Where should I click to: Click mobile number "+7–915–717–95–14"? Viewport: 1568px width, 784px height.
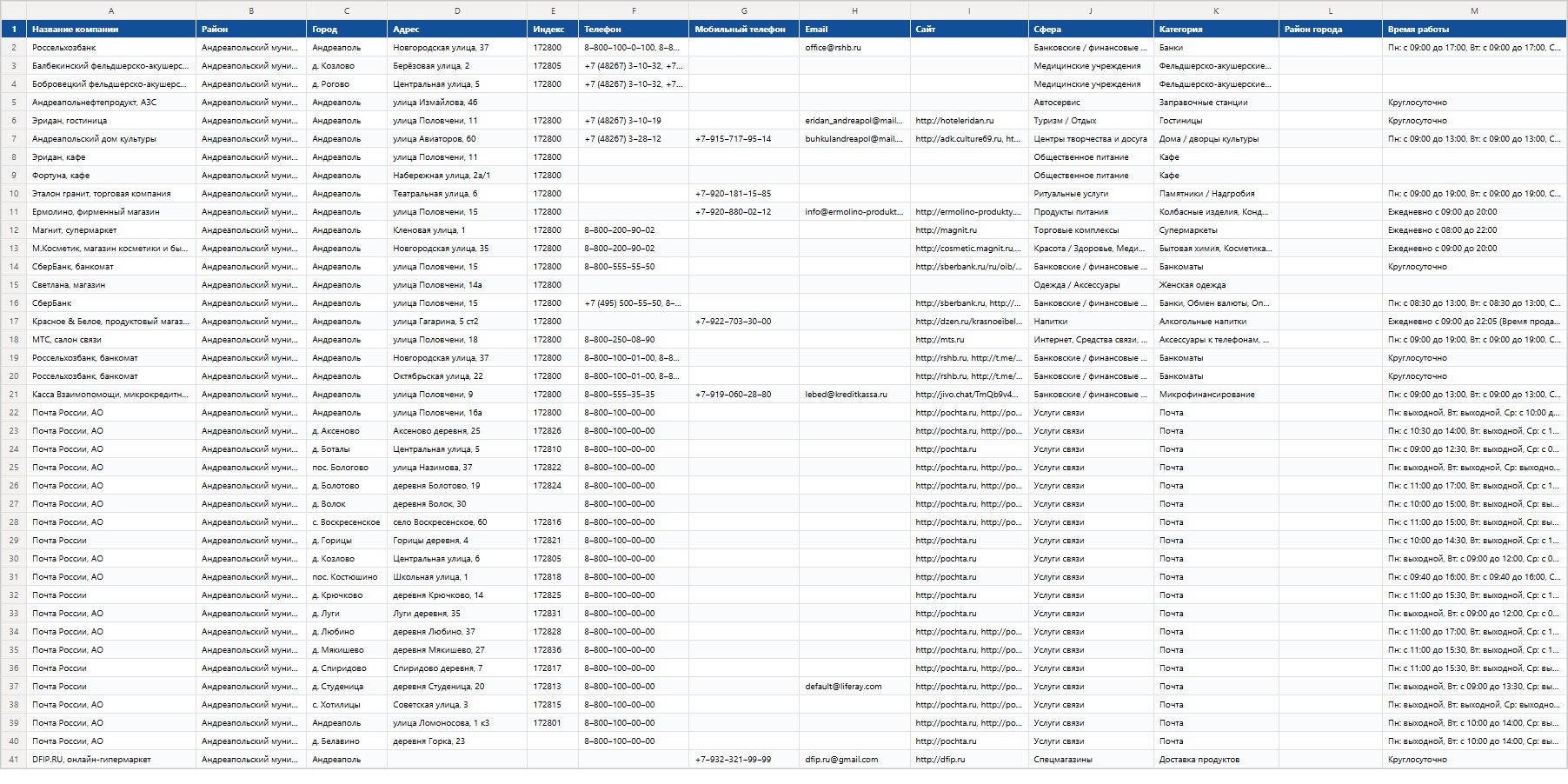pos(744,138)
